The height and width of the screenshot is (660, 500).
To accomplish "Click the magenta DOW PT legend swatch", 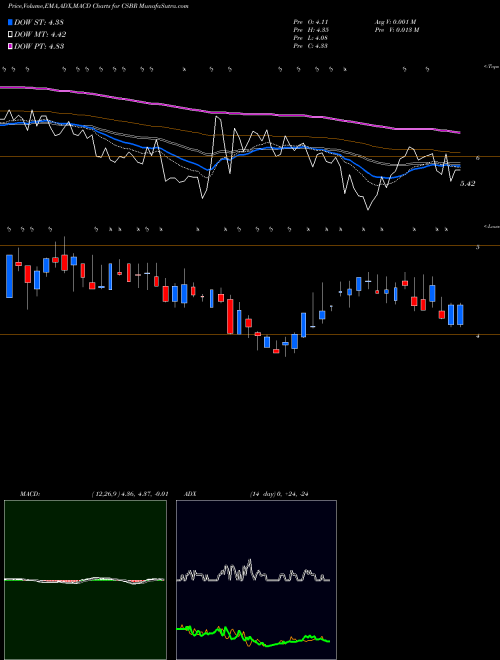I will [11, 46].
